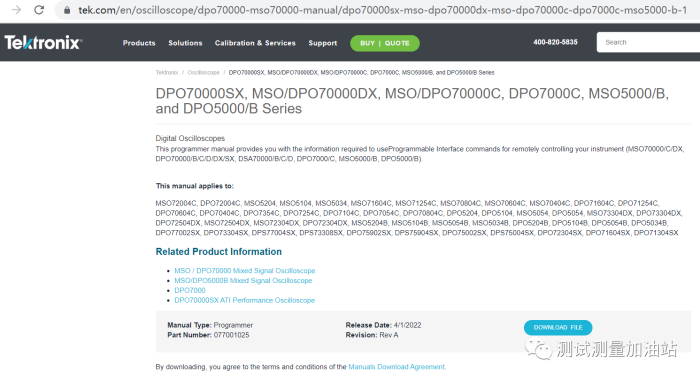
Task: Open the DPO7000 product link
Action: click(x=190, y=290)
